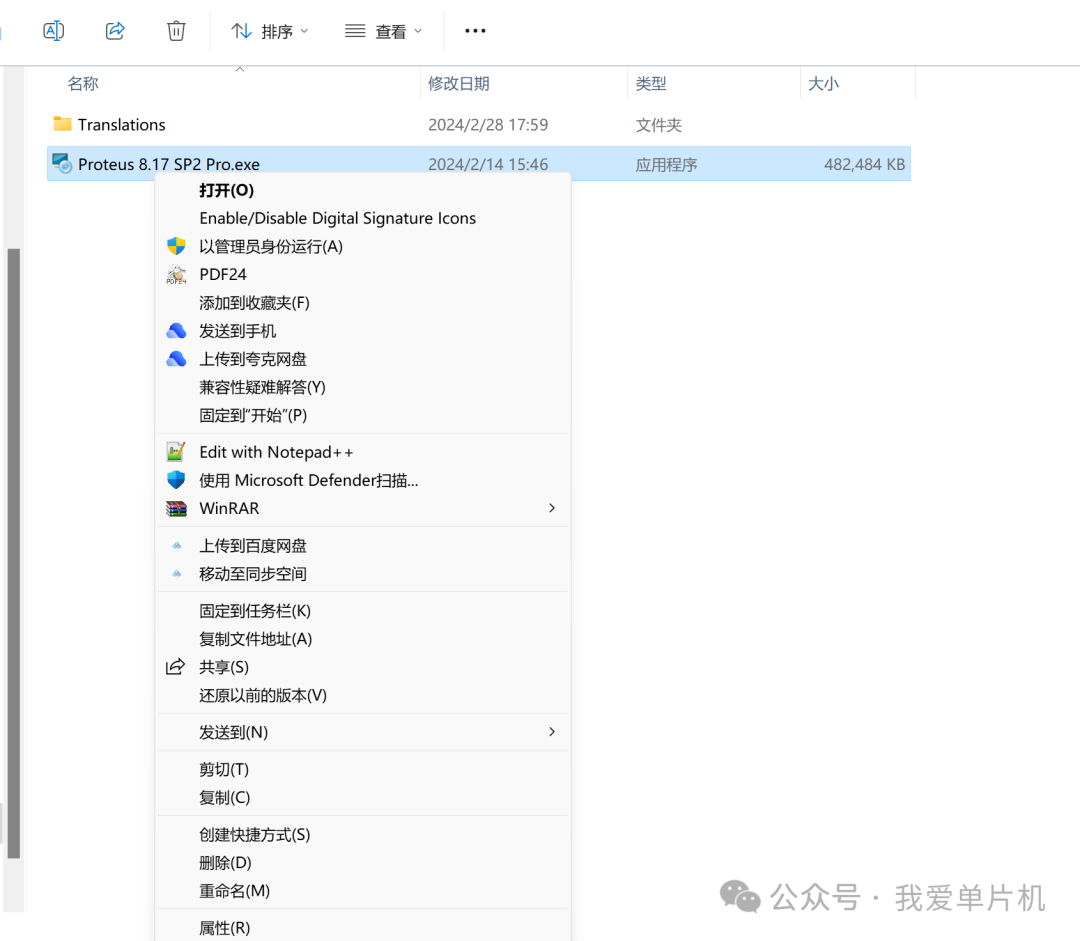1080x941 pixels.
Task: Choose Edit with Notepad++
Action: click(276, 453)
